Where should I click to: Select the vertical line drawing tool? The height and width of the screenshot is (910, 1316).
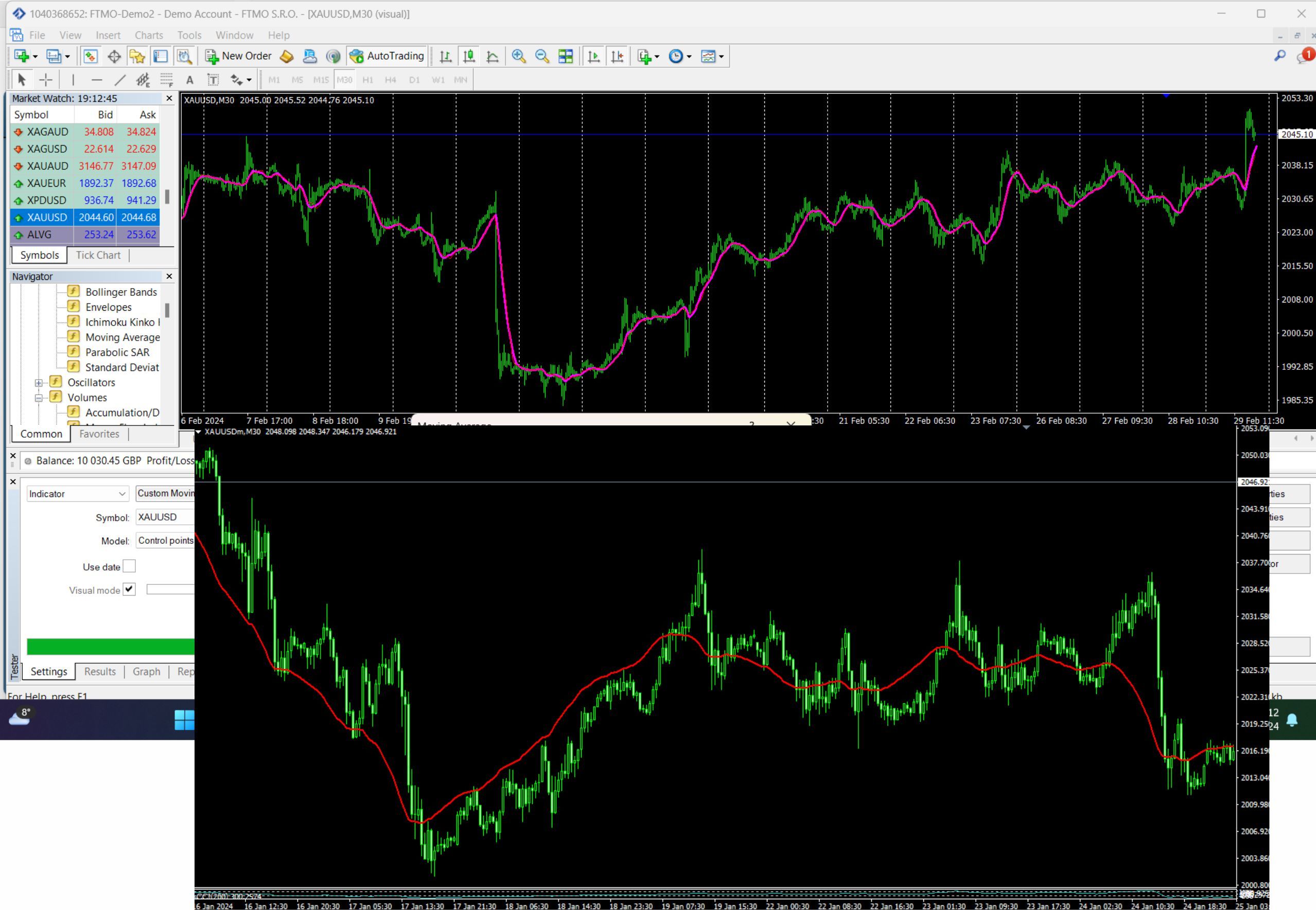(x=73, y=80)
